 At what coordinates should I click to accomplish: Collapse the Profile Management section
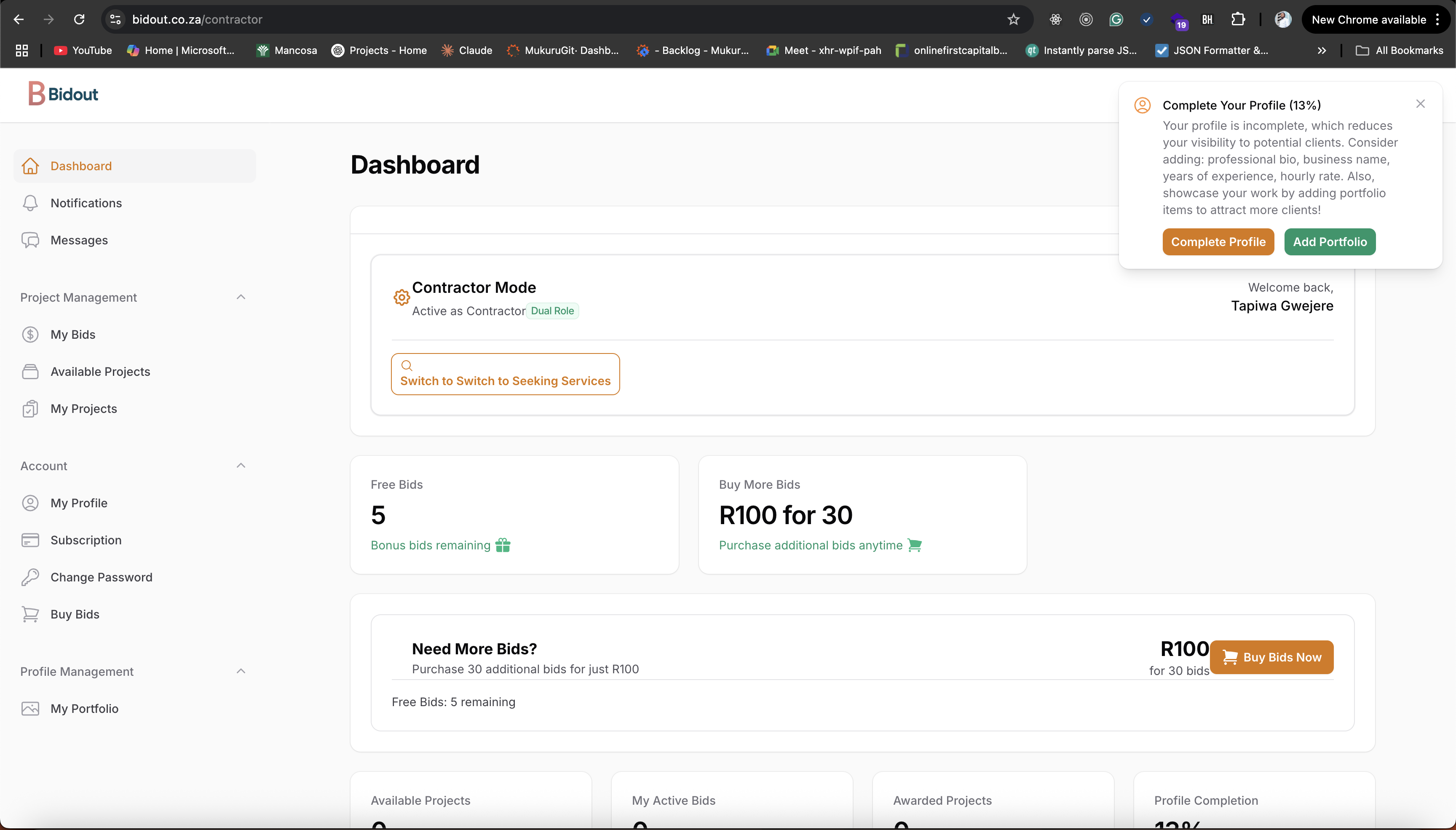tap(241, 671)
